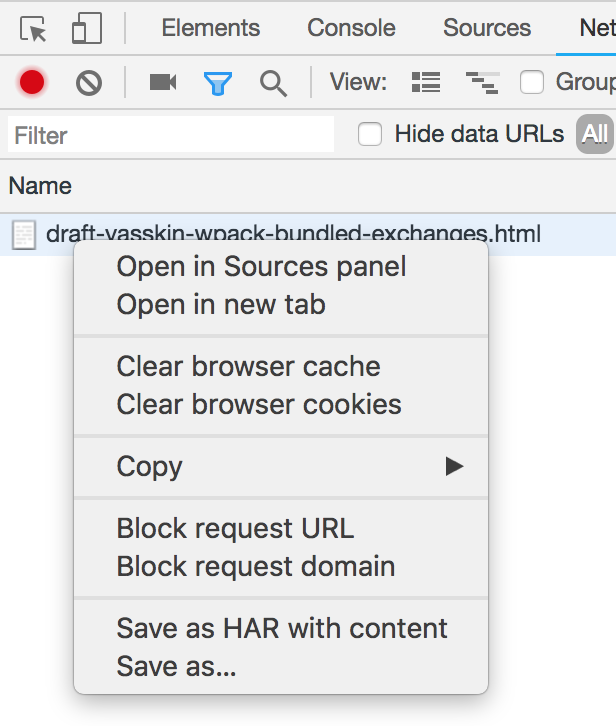Toggle the filter funnel icon

coord(218,83)
